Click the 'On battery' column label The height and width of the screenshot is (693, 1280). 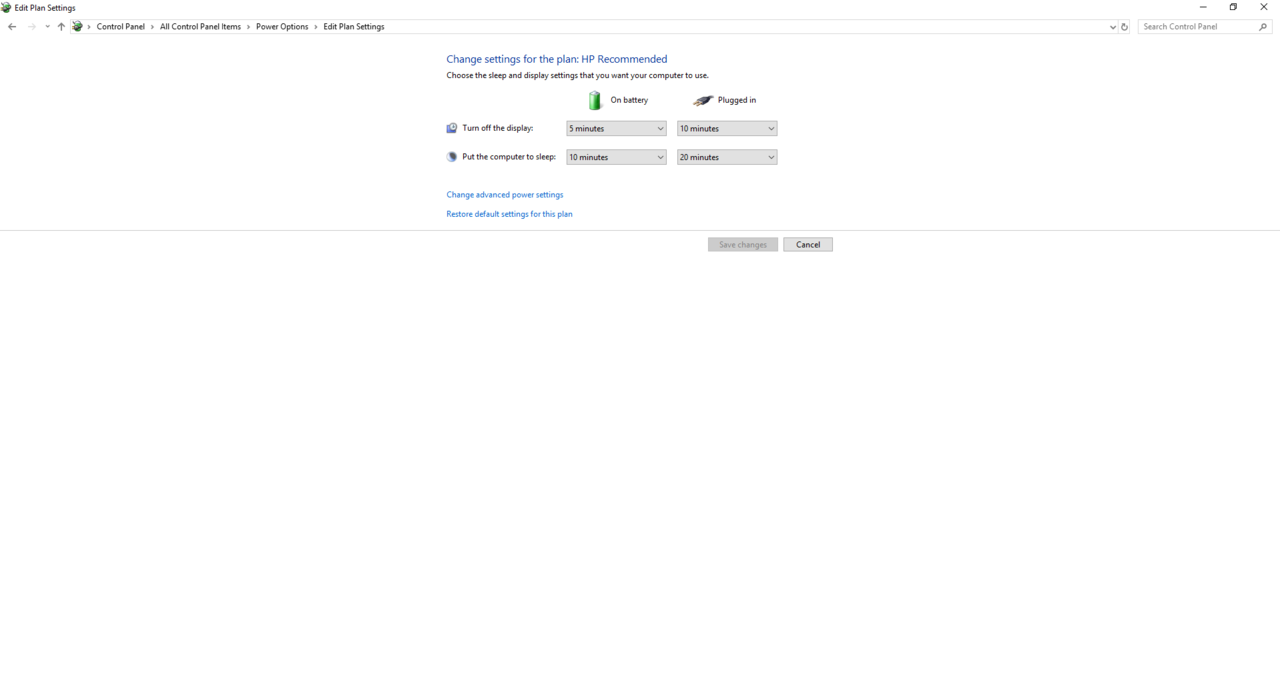click(x=629, y=100)
